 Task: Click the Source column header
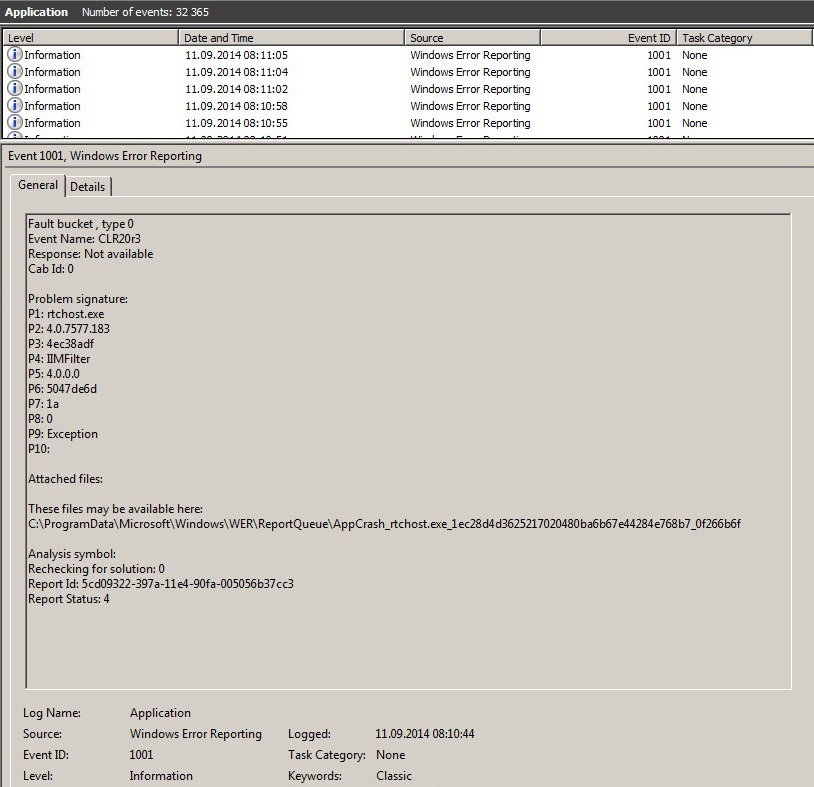coord(472,38)
